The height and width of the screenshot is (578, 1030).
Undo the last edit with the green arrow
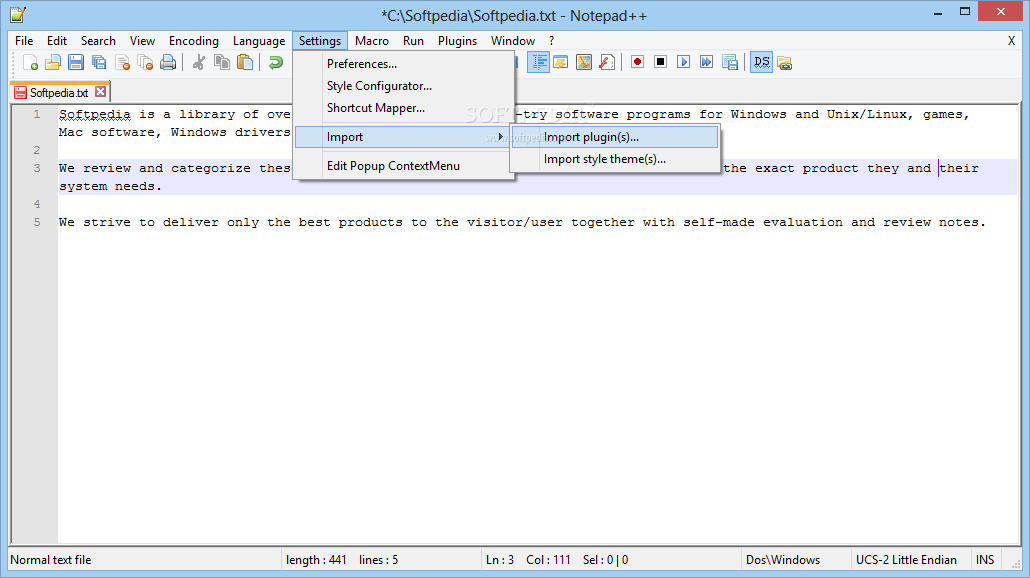coord(276,62)
